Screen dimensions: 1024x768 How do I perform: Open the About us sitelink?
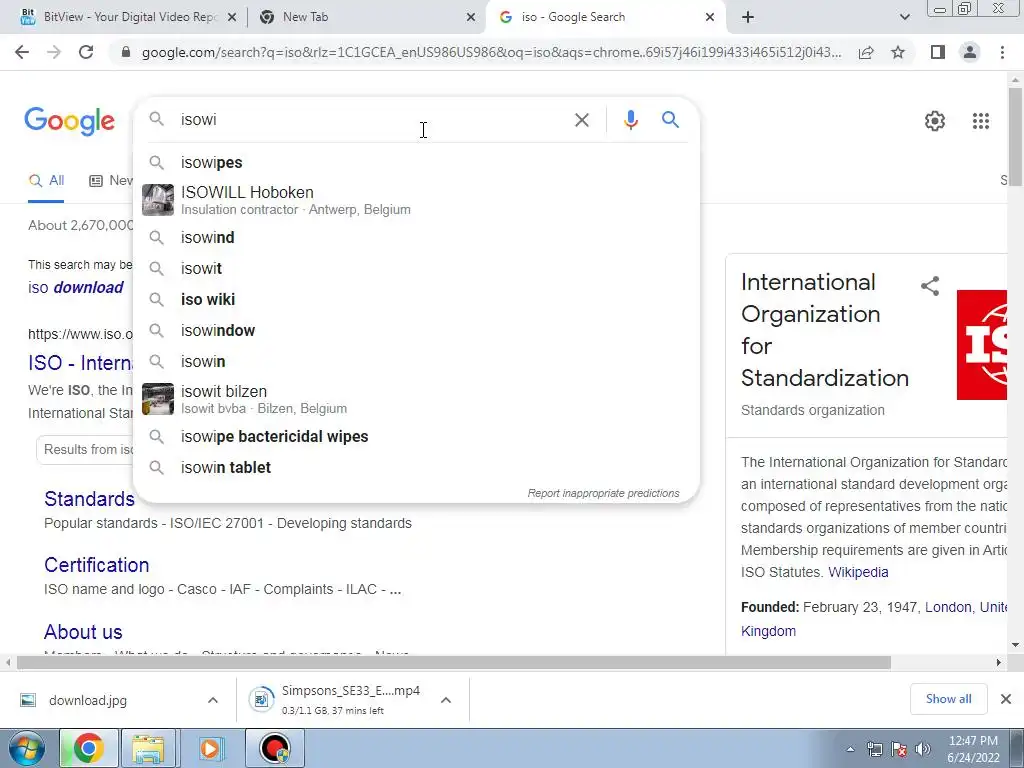(83, 632)
